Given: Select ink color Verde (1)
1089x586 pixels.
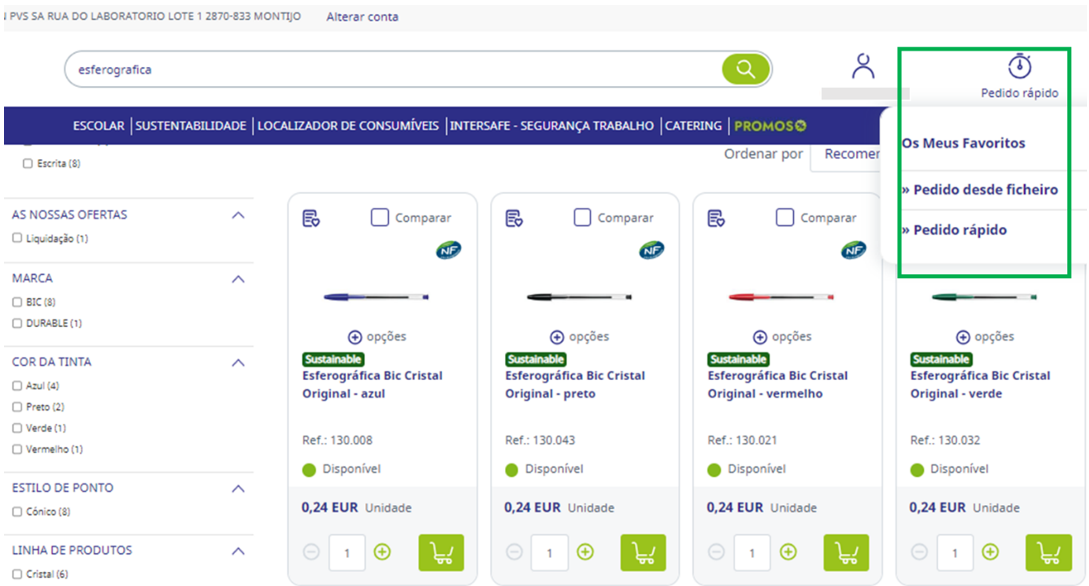Looking at the screenshot, I should [x=17, y=428].
